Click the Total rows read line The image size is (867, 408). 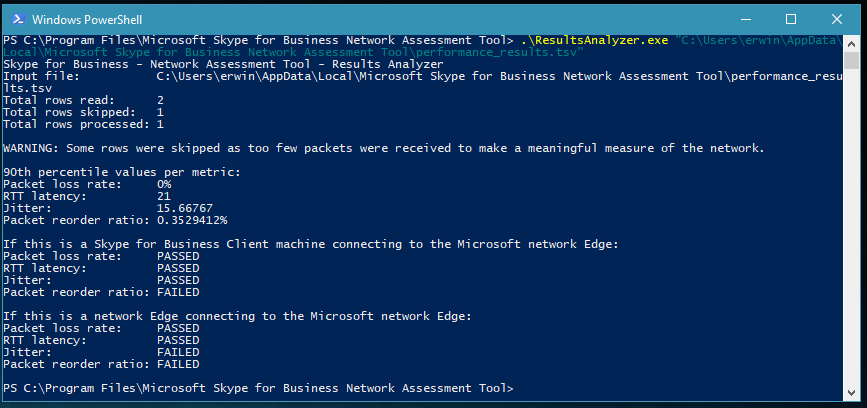coord(83,101)
